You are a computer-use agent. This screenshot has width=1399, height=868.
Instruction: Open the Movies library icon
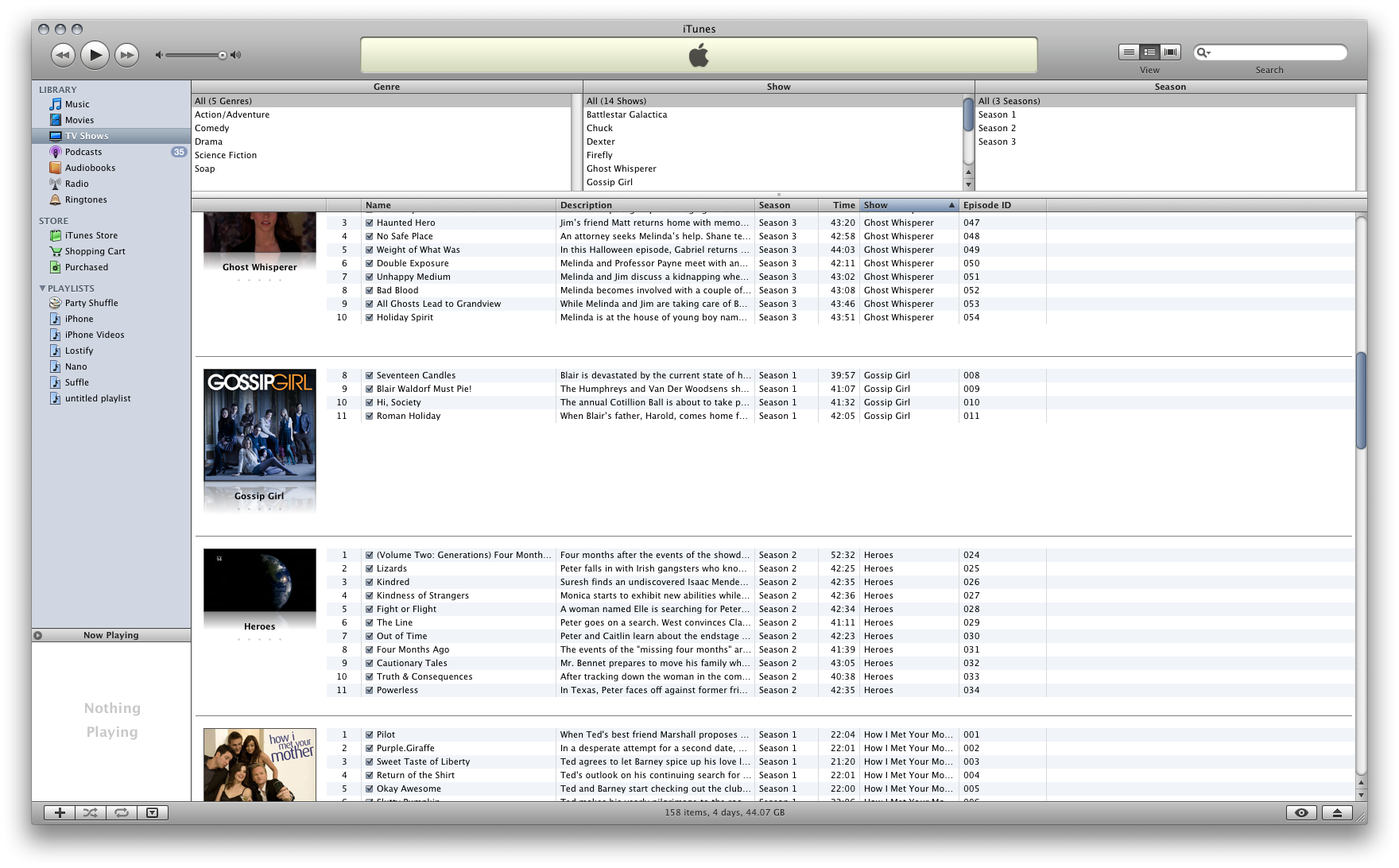pyautogui.click(x=55, y=120)
